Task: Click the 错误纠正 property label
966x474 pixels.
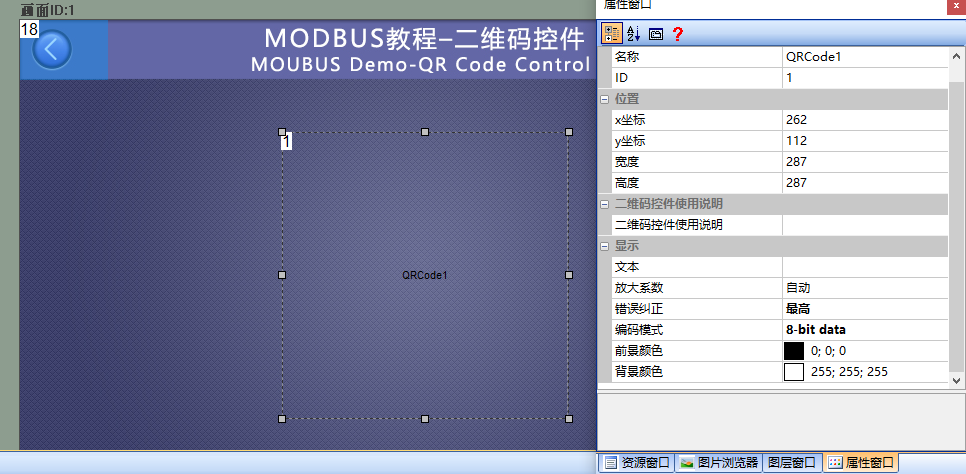Action: [x=639, y=309]
